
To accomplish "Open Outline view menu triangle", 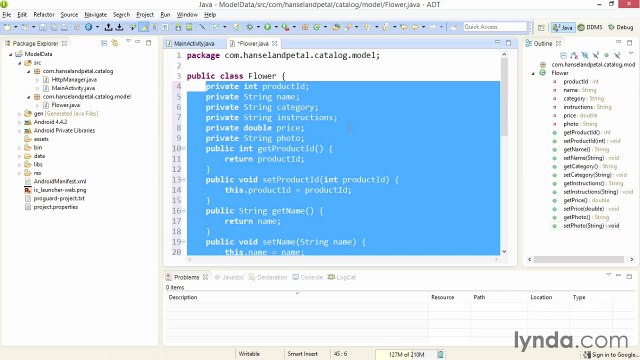I will click(631, 53).
